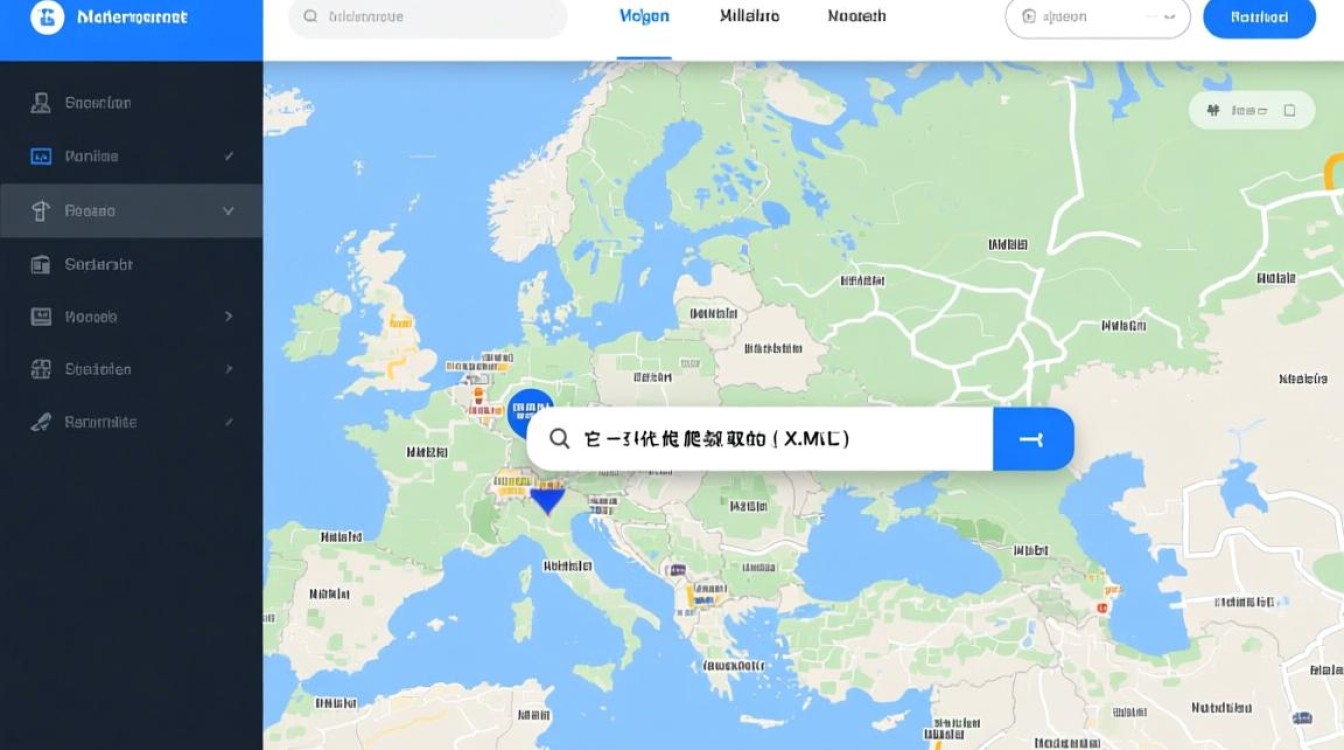This screenshot has width=1344, height=750.
Task: Click the blue round marker on the map
Action: (x=529, y=412)
